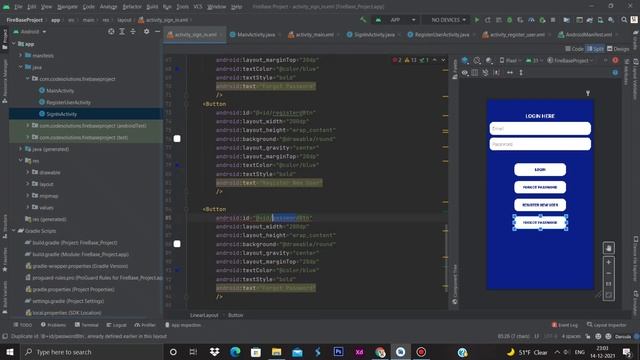
Task: Open Search Everywhere magnifier icon
Action: [x=624, y=20]
